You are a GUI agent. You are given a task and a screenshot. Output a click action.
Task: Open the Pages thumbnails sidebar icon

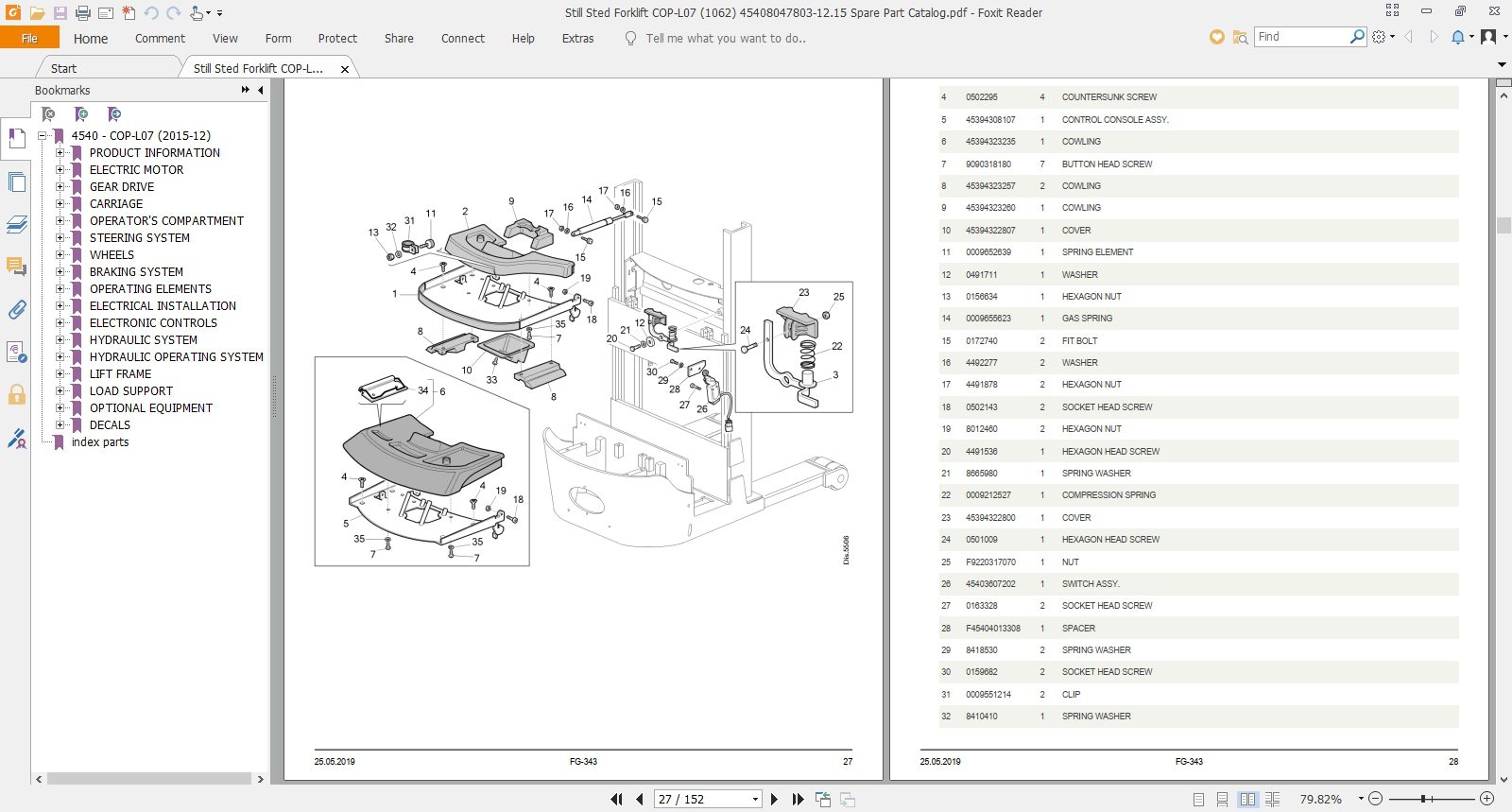pos(16,181)
